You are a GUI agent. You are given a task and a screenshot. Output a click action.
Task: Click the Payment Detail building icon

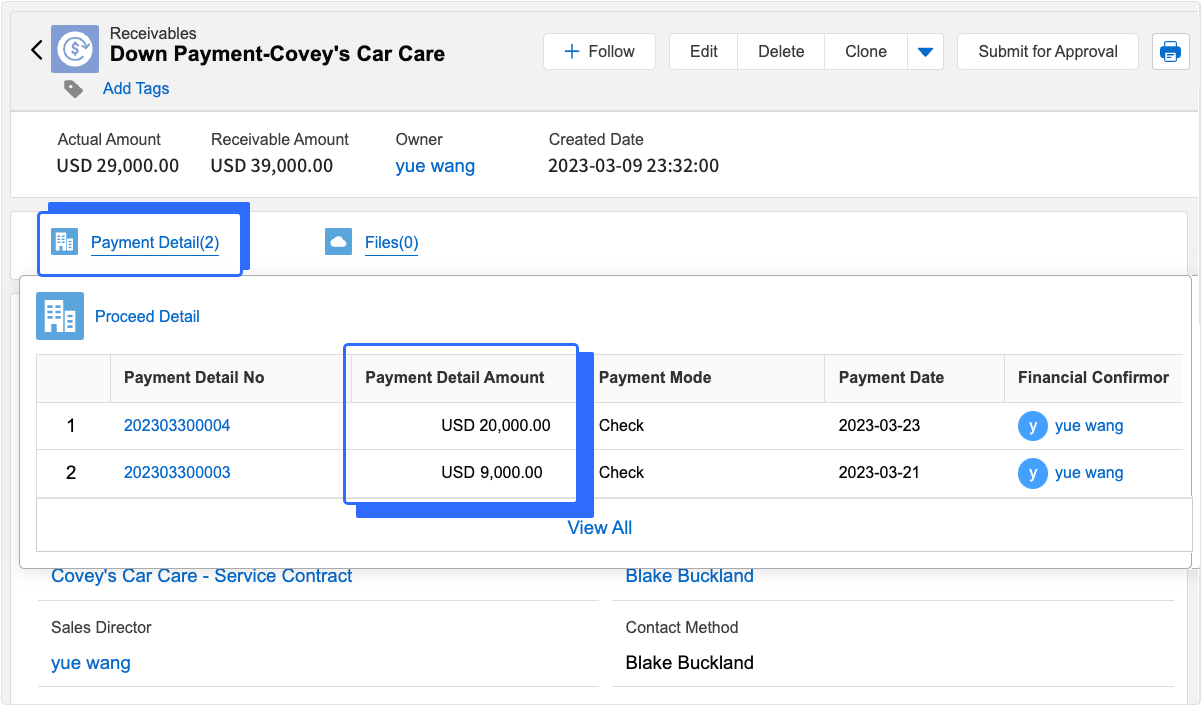coord(65,242)
